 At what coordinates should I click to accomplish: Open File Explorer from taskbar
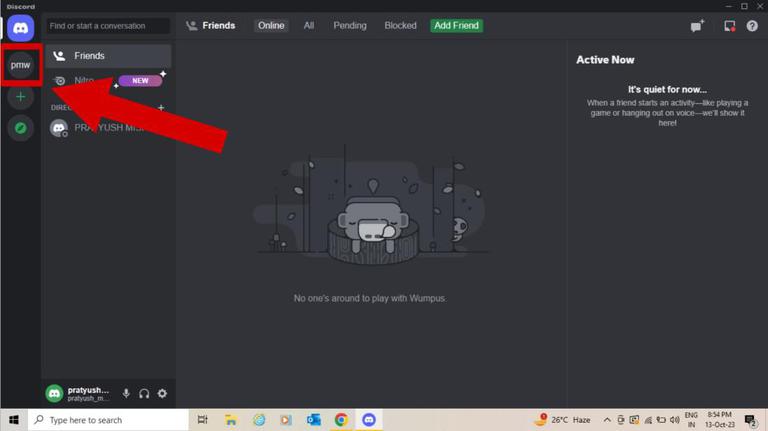point(231,420)
